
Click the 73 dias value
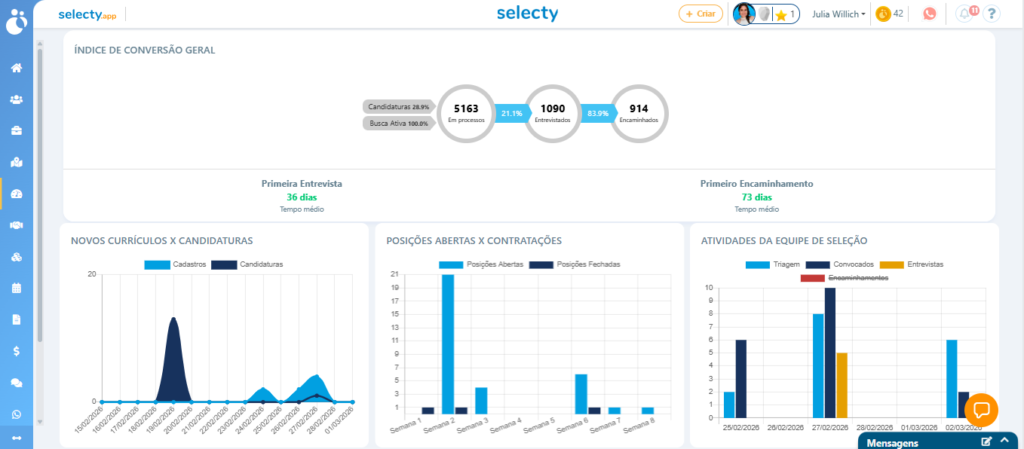[x=756, y=196]
